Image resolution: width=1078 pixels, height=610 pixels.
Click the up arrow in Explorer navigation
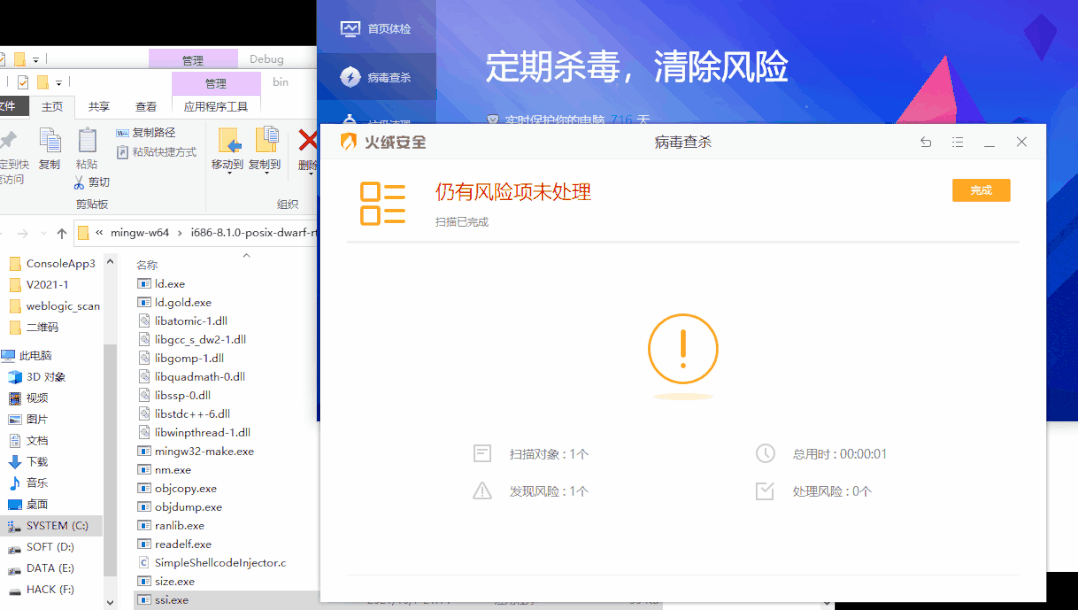[62, 233]
